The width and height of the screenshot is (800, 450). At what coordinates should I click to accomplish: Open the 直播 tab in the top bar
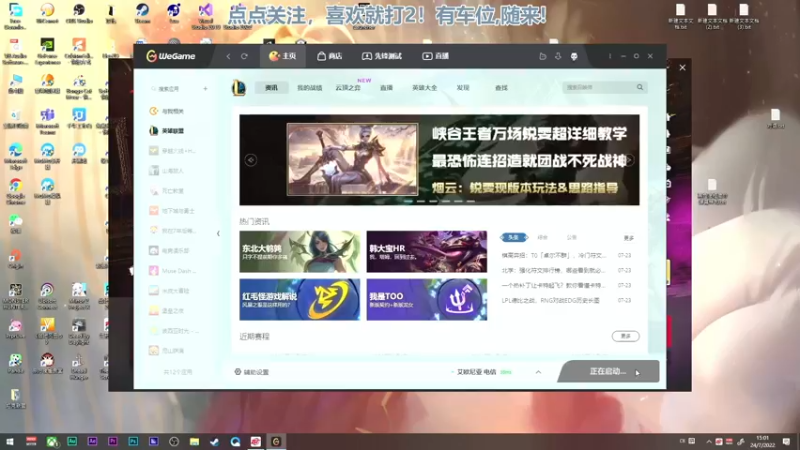click(435, 56)
